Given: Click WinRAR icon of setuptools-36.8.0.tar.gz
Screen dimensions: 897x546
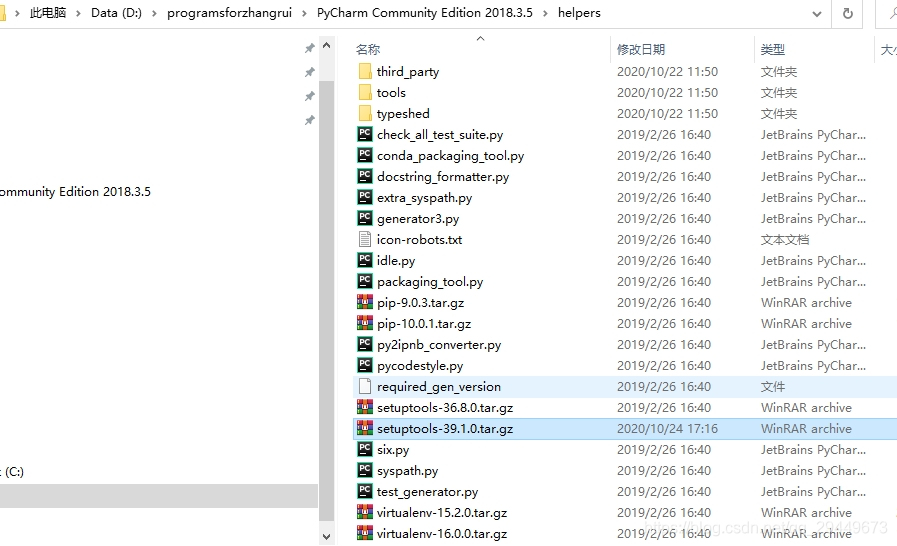Looking at the screenshot, I should coord(365,407).
